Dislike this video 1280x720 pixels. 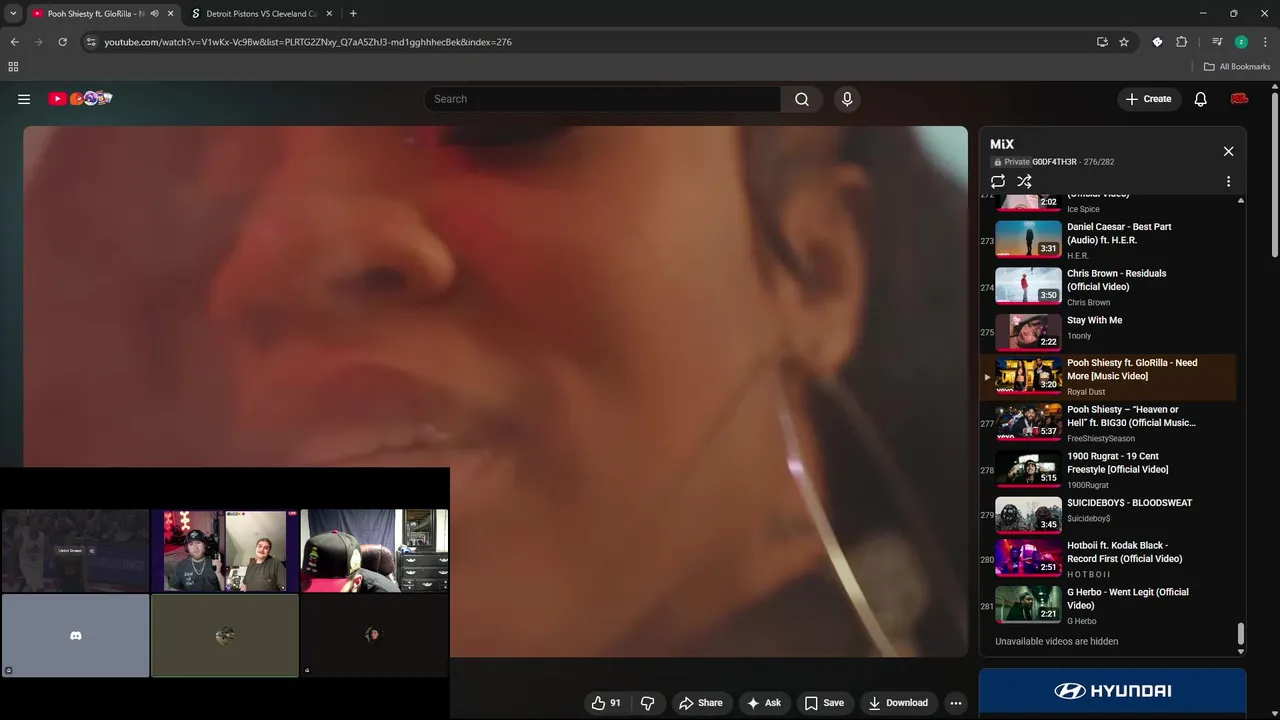[647, 703]
